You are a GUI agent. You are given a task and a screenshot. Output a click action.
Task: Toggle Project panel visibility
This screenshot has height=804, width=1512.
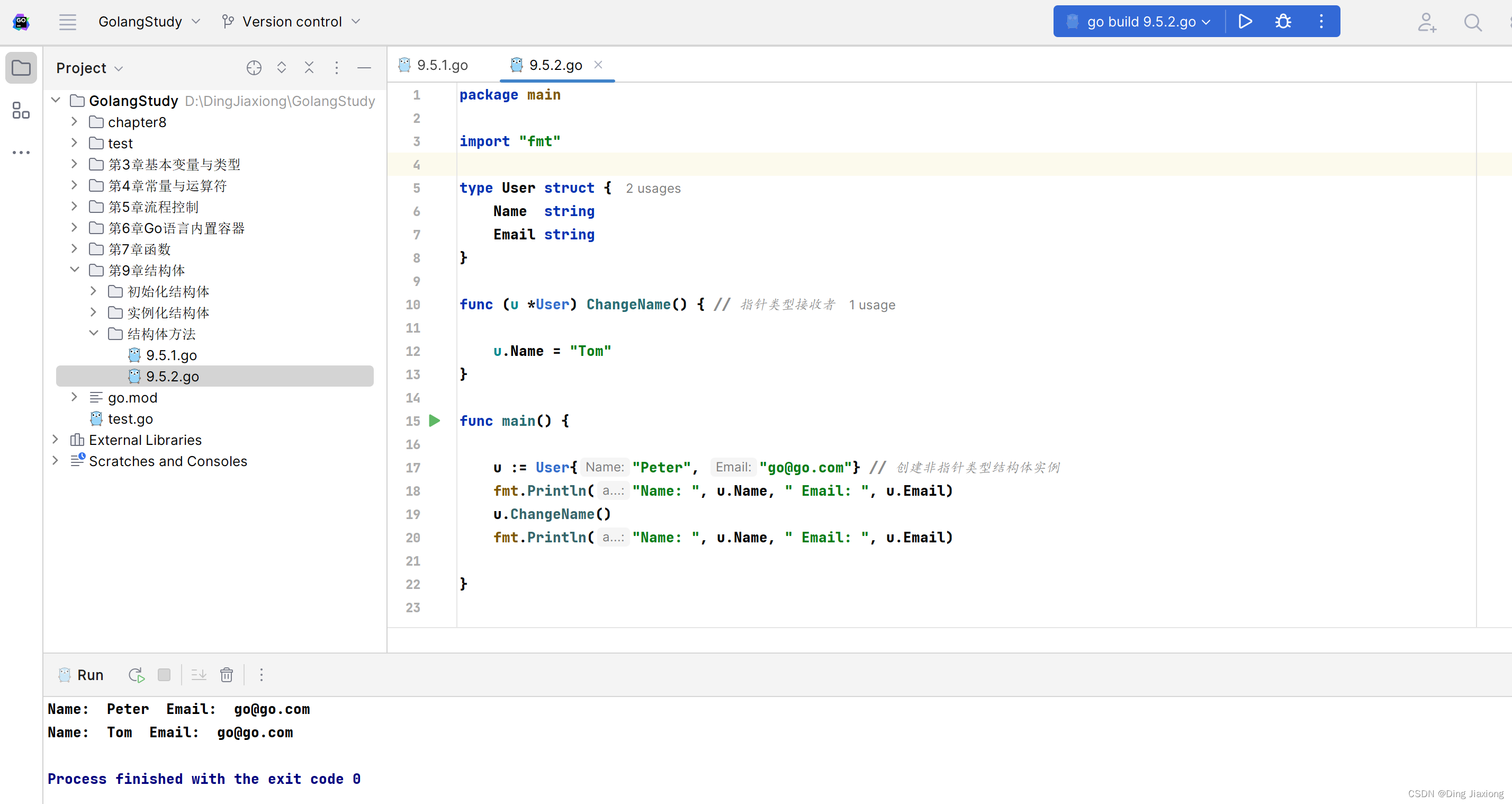22,67
